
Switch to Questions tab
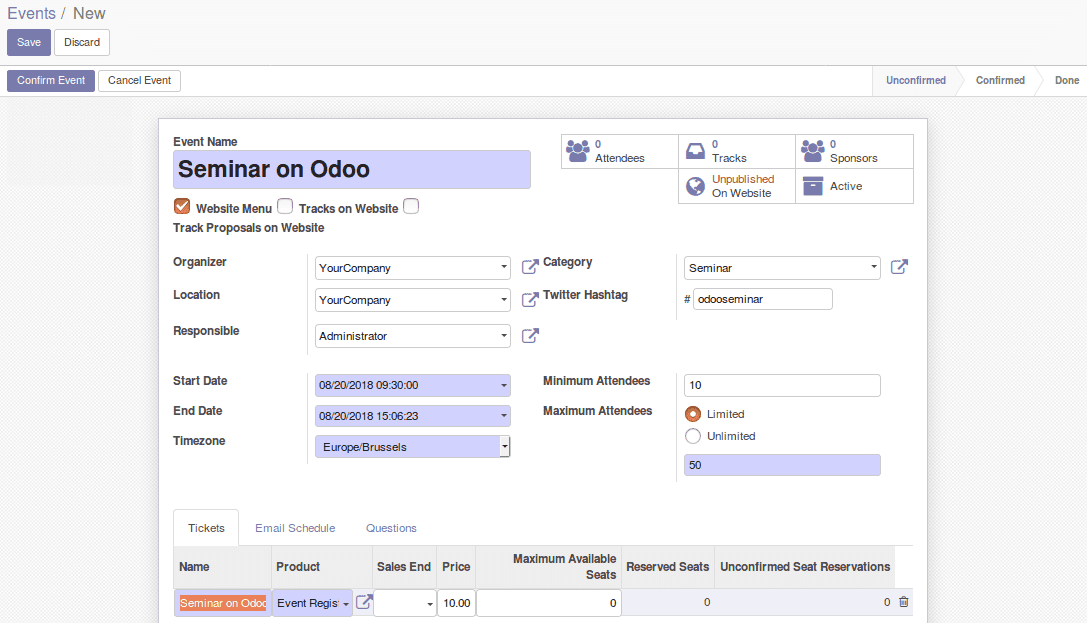click(x=391, y=528)
